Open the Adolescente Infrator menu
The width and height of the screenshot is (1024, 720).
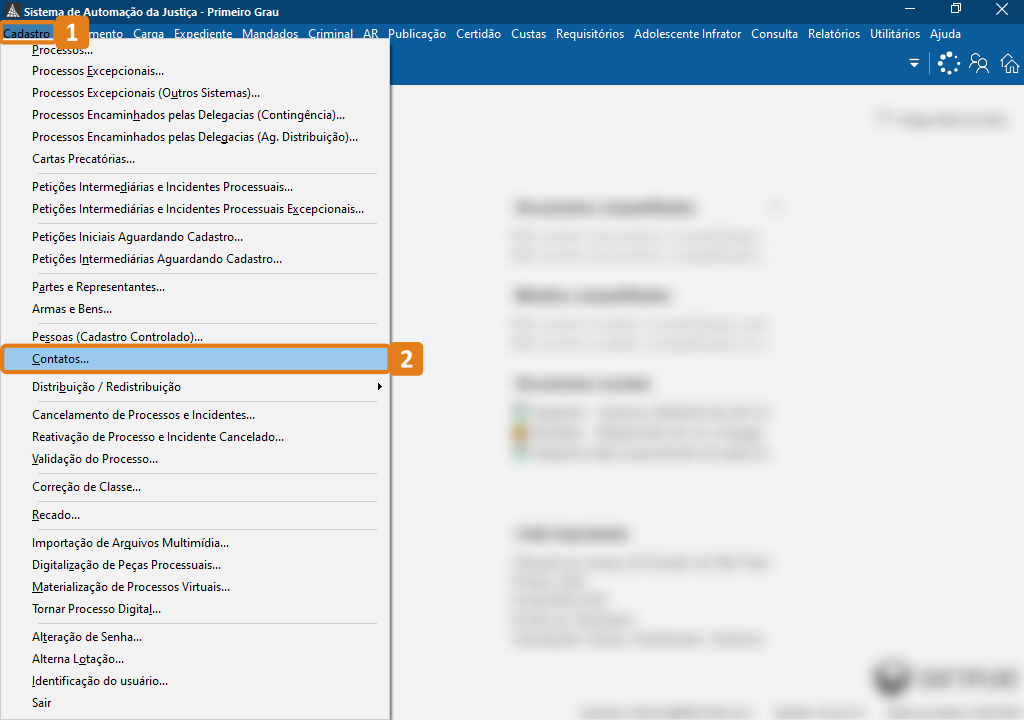(x=687, y=34)
